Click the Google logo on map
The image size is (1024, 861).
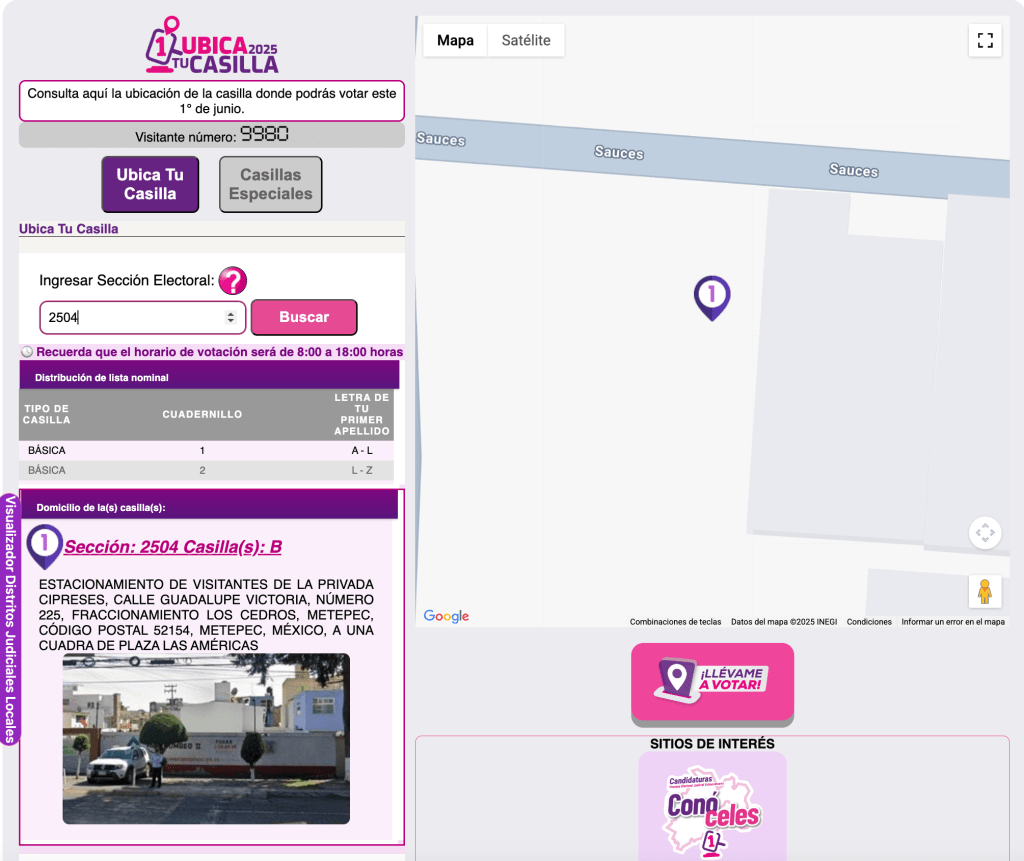tap(446, 616)
